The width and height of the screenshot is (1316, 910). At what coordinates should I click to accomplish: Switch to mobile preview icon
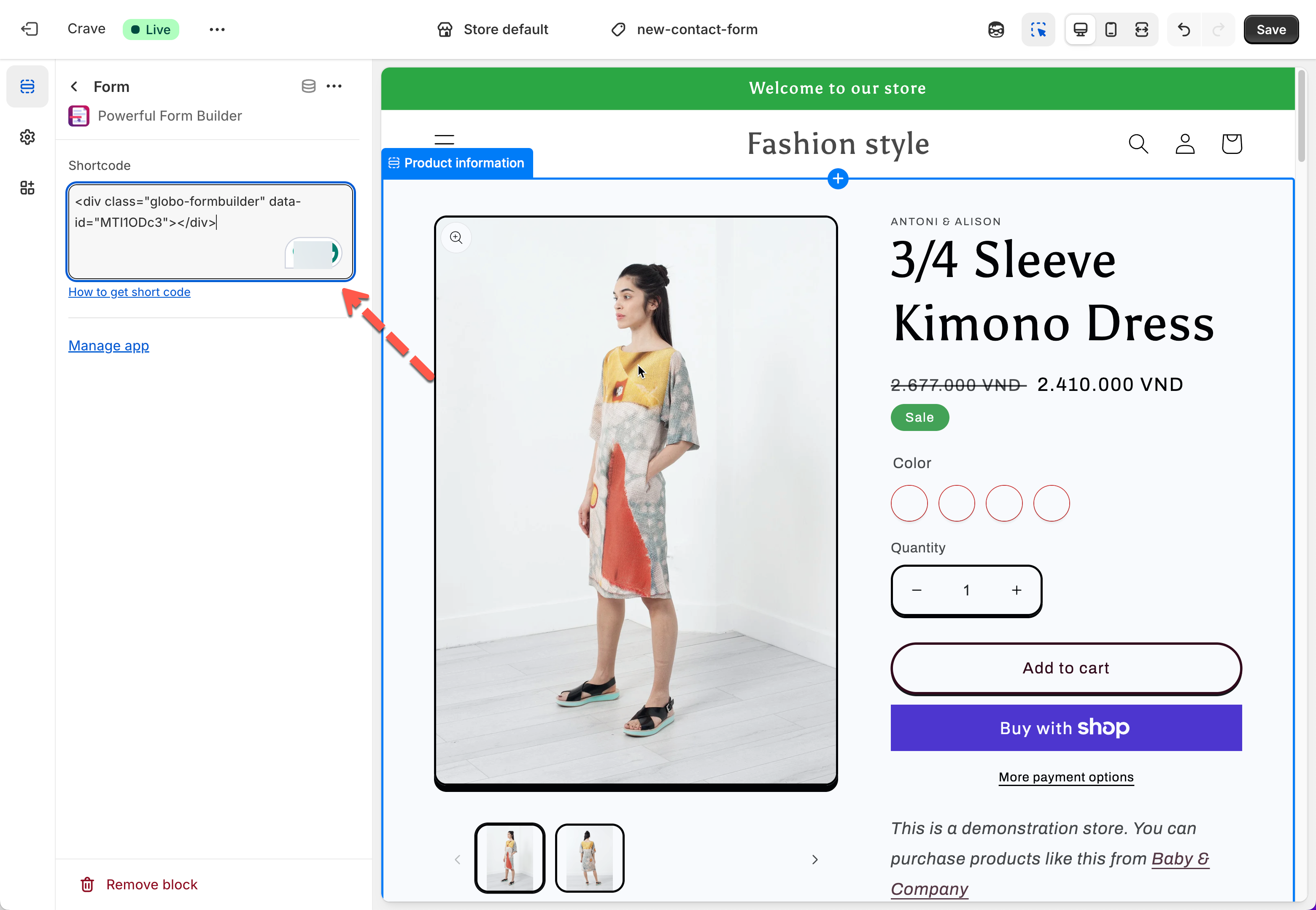(1111, 30)
